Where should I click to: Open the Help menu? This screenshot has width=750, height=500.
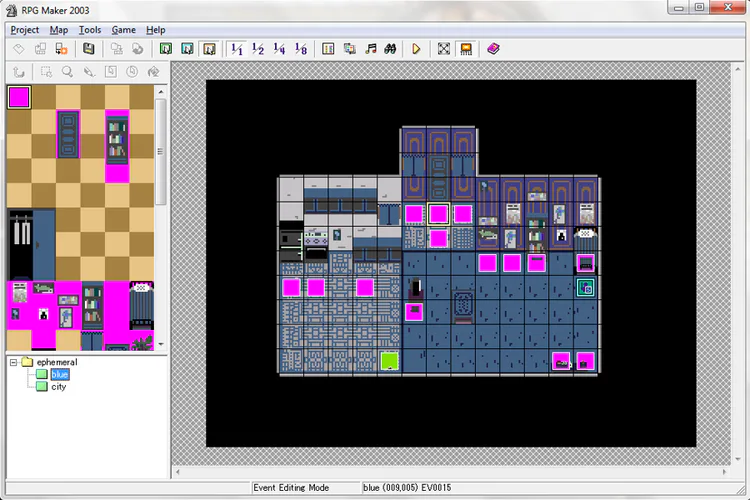point(155,30)
